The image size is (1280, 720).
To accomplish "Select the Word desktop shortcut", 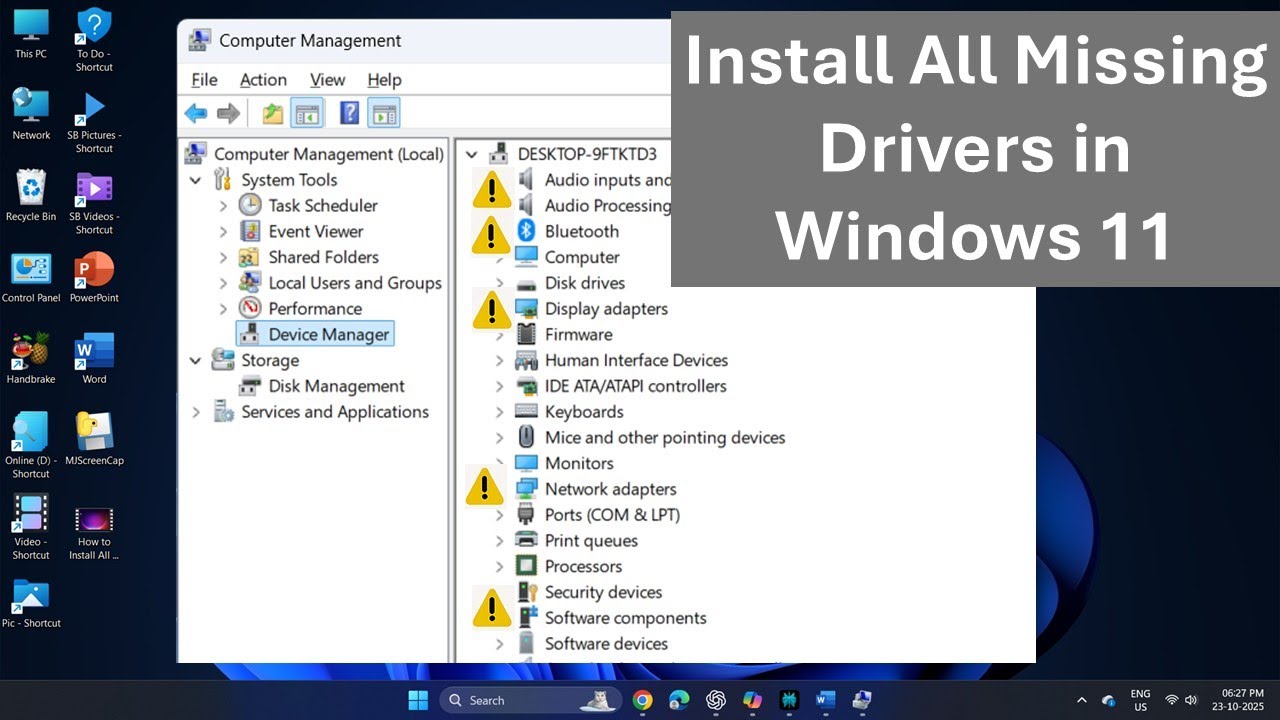I will click(x=94, y=359).
